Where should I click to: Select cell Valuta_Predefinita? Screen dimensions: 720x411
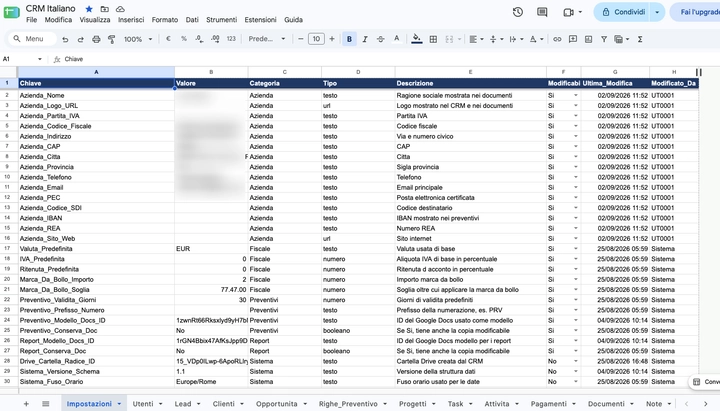(x=96, y=249)
